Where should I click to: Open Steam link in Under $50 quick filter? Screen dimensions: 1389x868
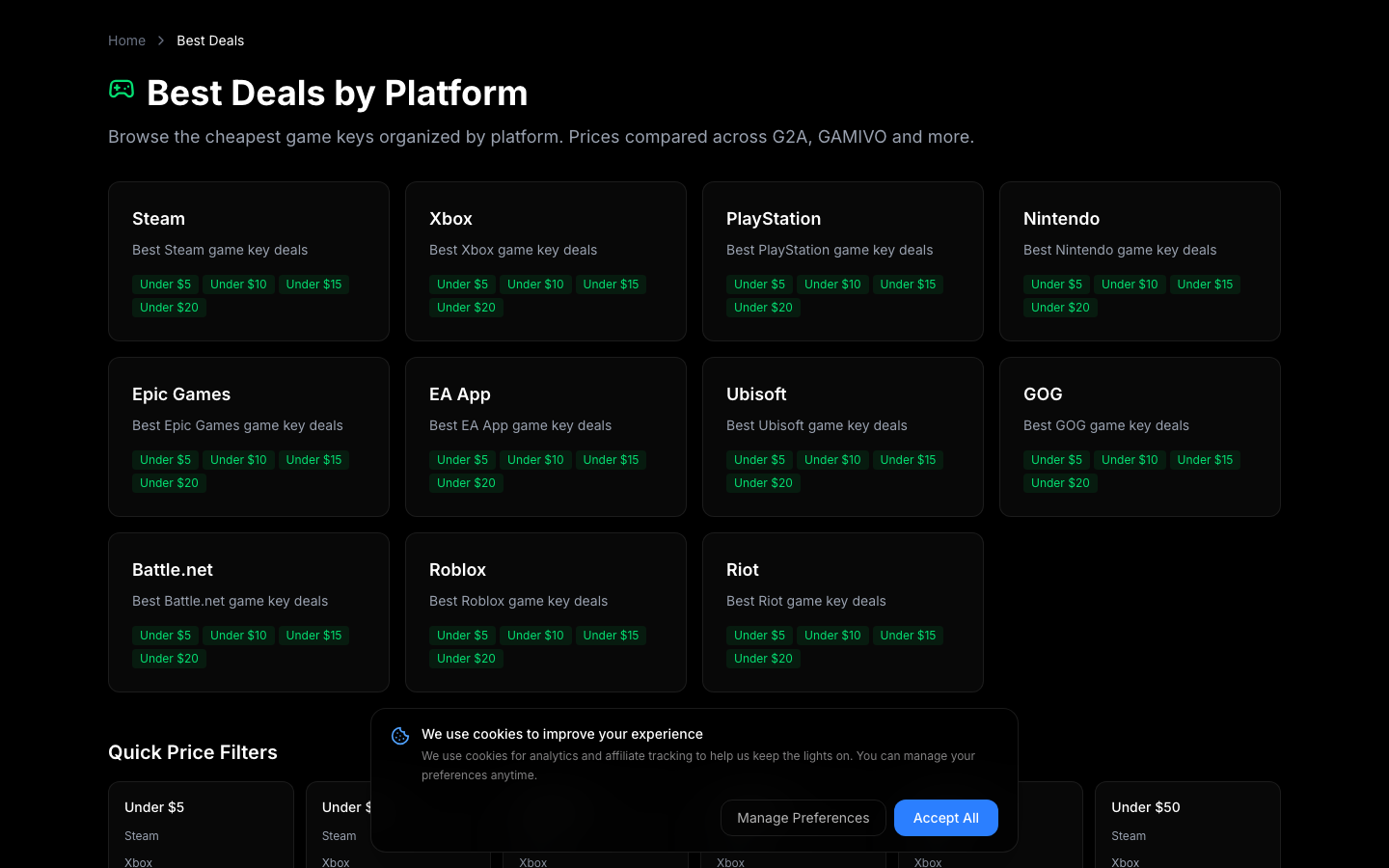pos(1129,836)
